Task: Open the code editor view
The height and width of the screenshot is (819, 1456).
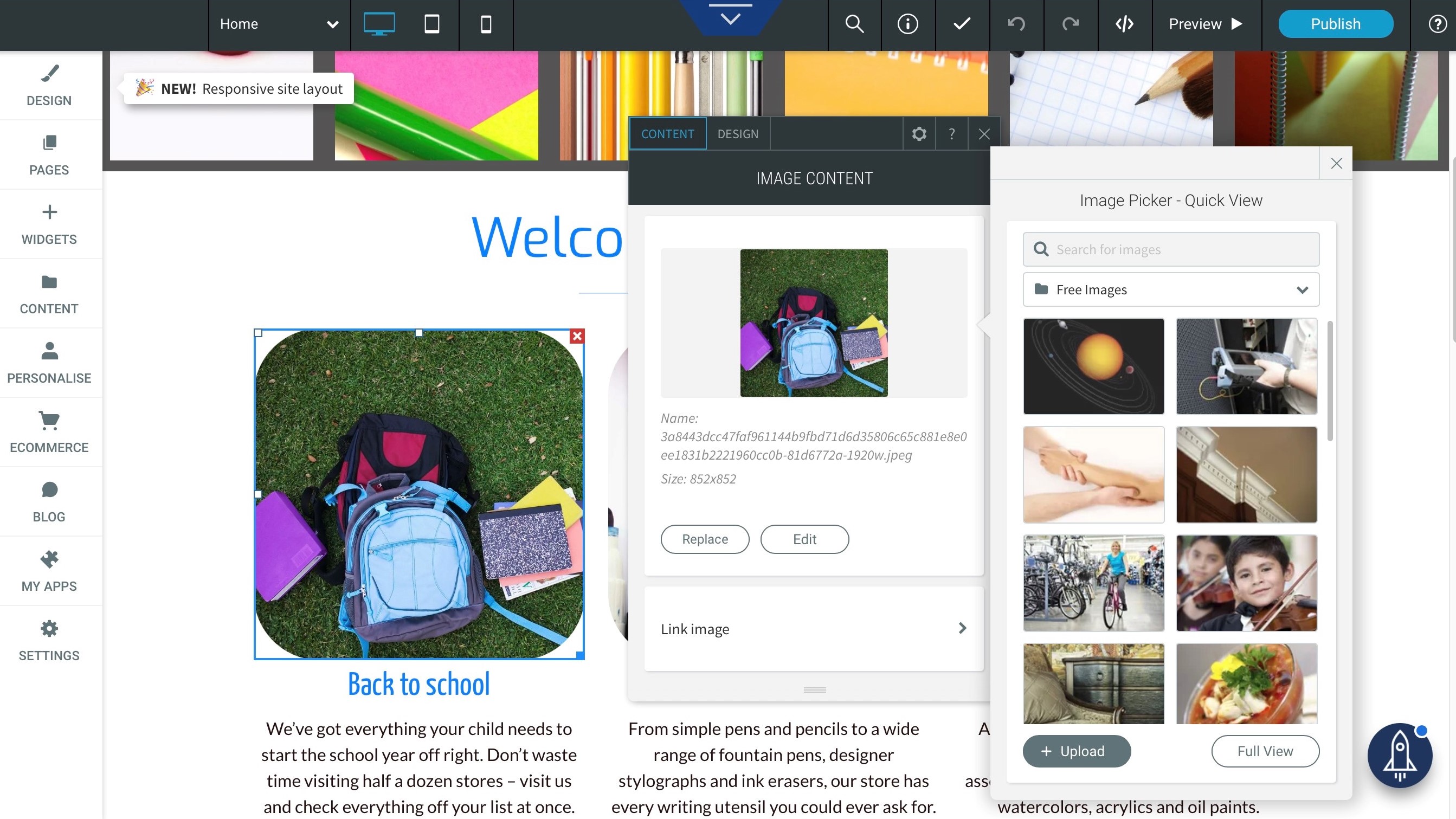Action: point(1124,24)
